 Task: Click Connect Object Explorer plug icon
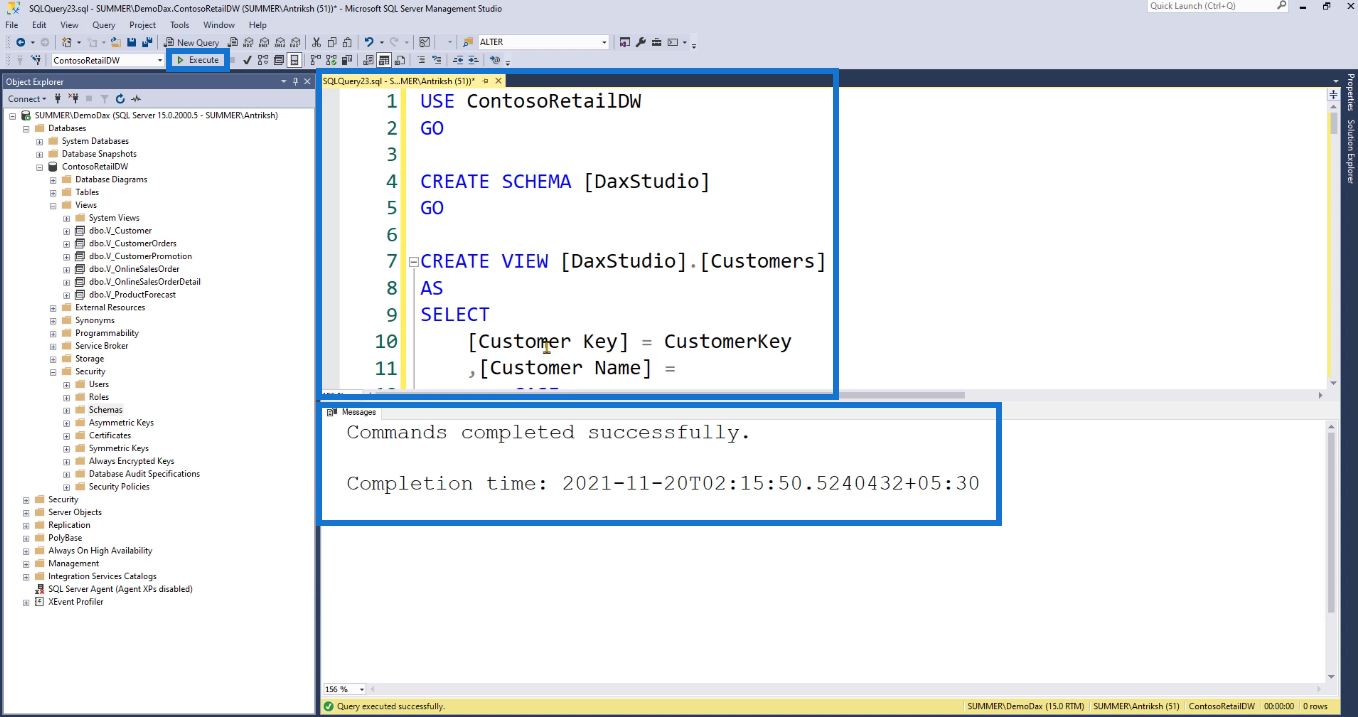[58, 98]
